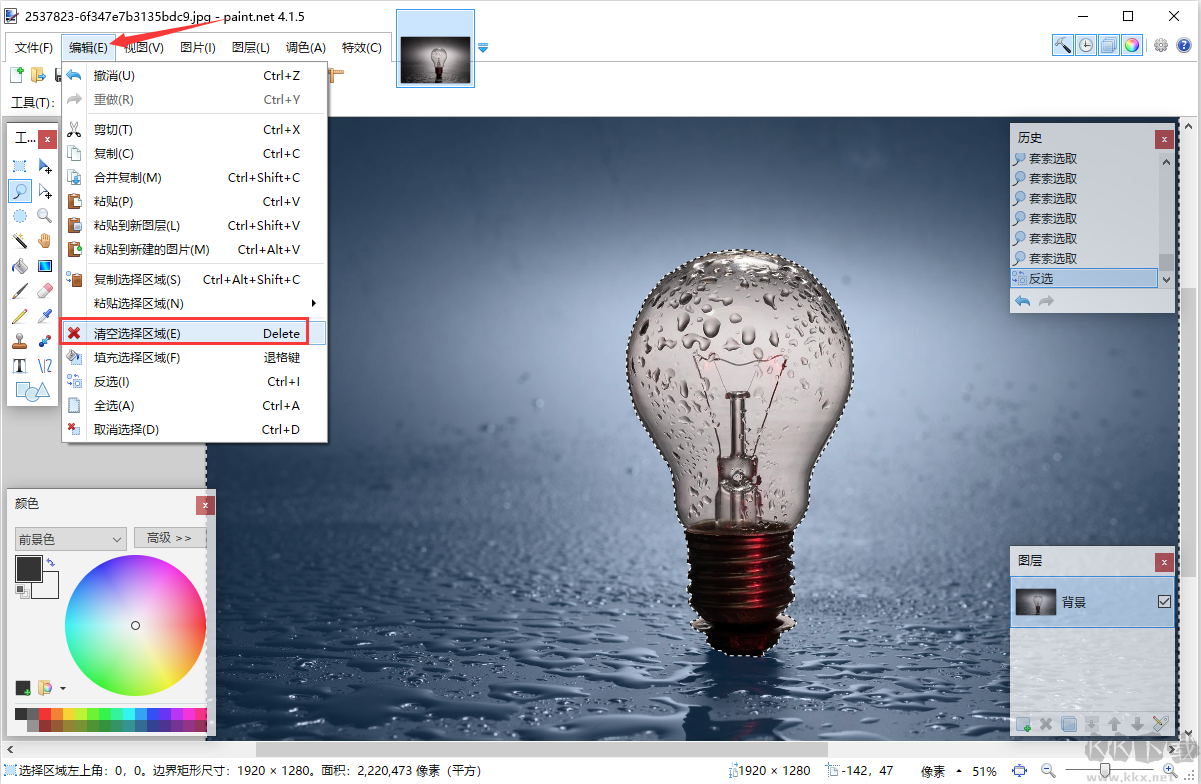1201x784 pixels.
Task: Open layer properties in the Layers panel
Action: pyautogui.click(x=1160, y=724)
